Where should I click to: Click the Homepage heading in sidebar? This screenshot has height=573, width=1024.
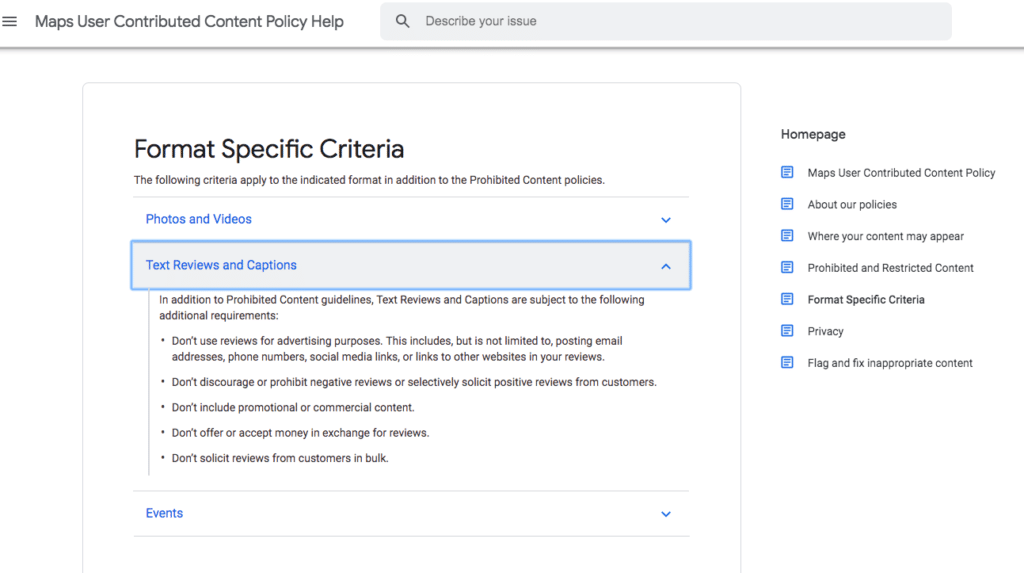coord(813,135)
